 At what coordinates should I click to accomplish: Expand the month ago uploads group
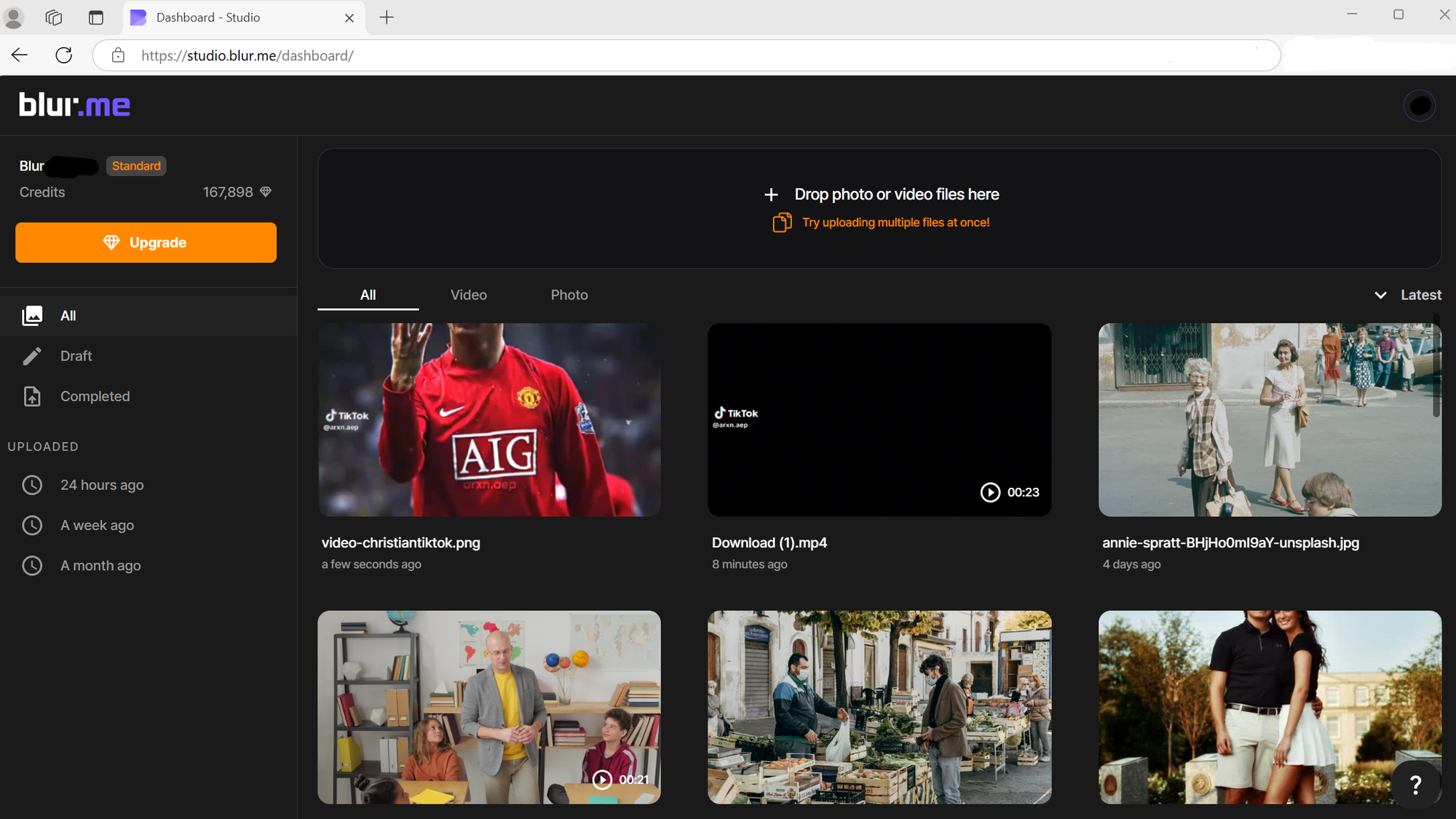point(33,566)
